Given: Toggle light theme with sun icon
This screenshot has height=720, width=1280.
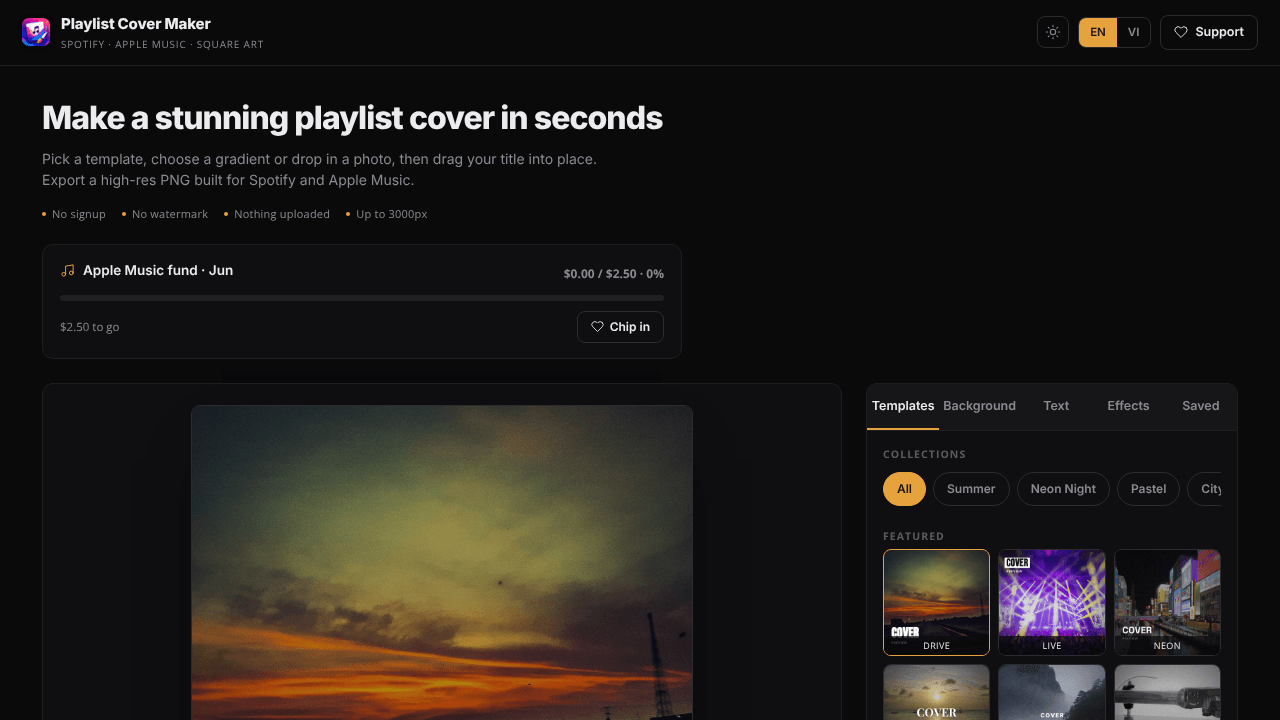Looking at the screenshot, I should click(x=1053, y=32).
